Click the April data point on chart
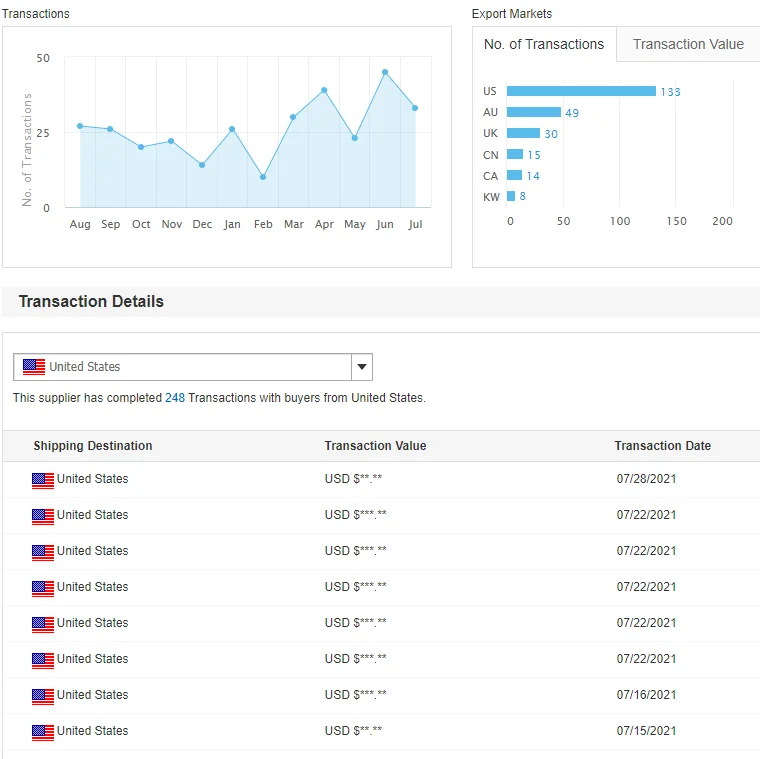 tap(324, 90)
